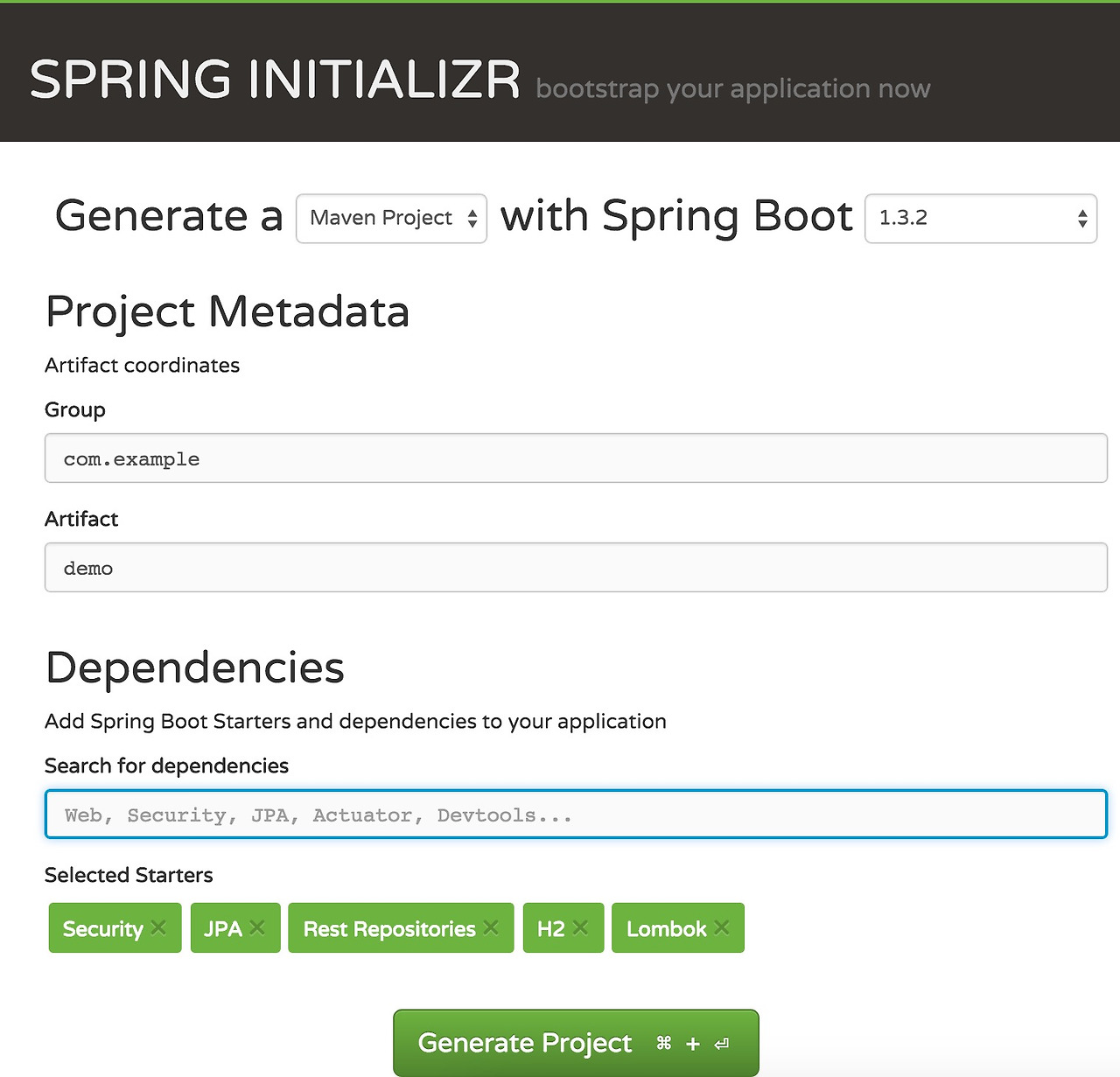Open the Maven Project type dropdown
Image resolution: width=1120 pixels, height=1077 pixels.
click(391, 219)
